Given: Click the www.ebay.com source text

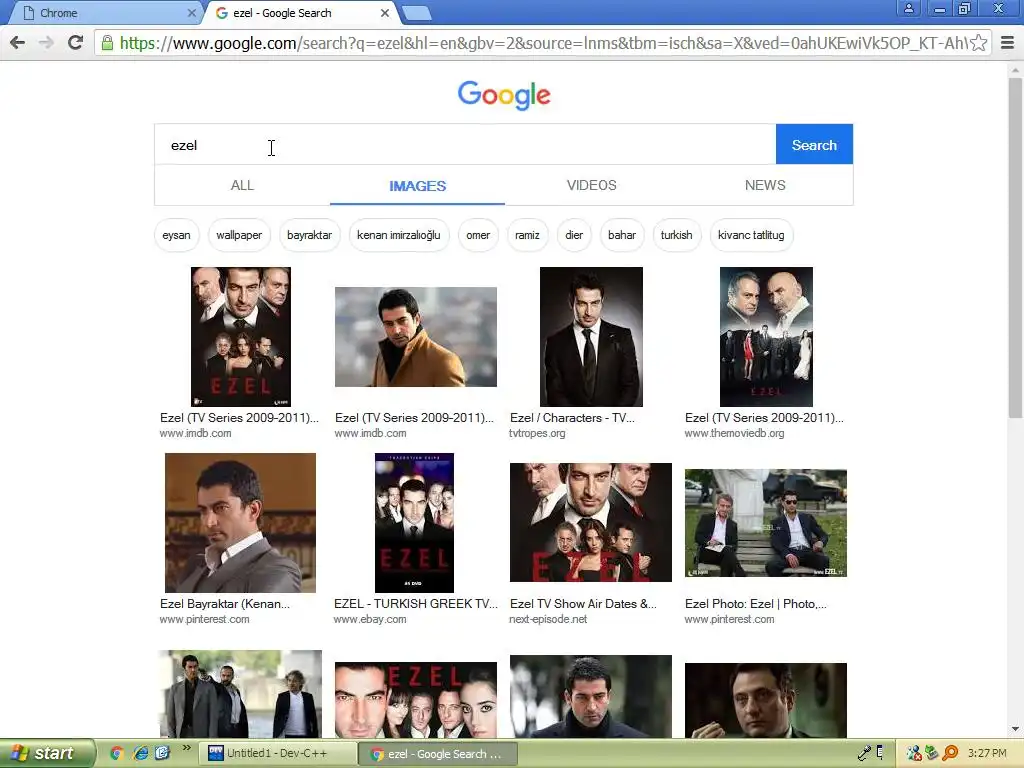Looking at the screenshot, I should click(370, 620).
